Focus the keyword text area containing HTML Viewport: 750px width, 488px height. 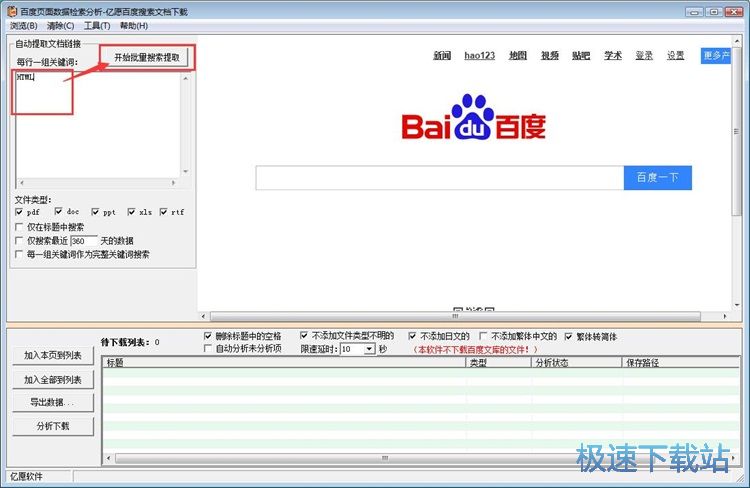point(98,124)
